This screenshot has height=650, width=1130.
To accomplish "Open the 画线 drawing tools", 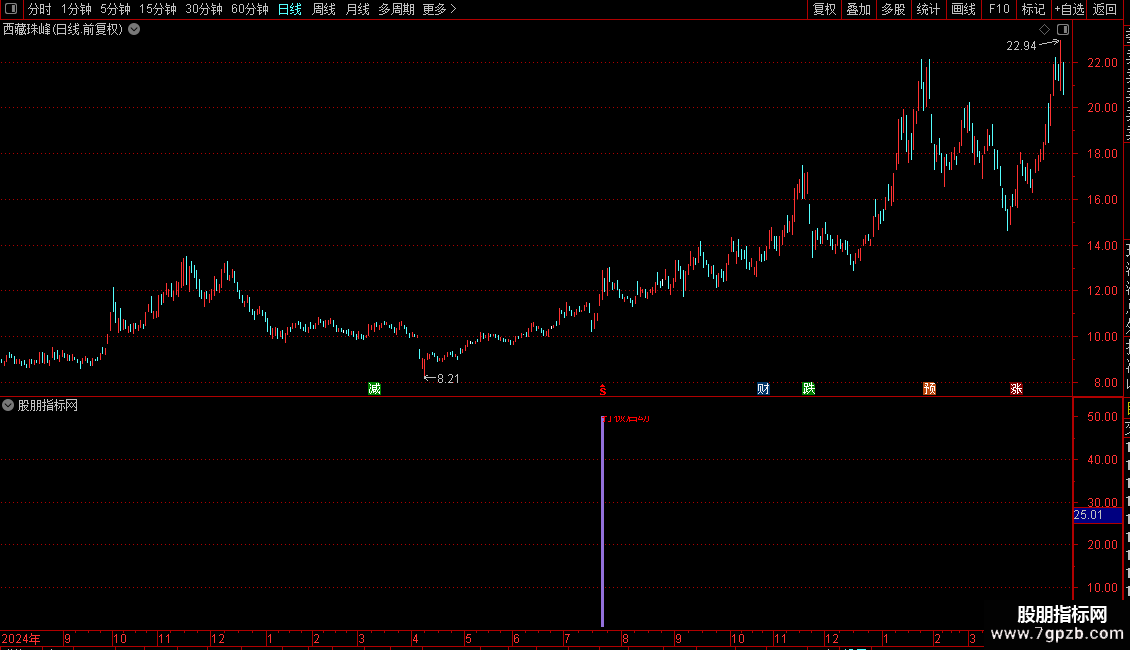I will click(x=964, y=9).
